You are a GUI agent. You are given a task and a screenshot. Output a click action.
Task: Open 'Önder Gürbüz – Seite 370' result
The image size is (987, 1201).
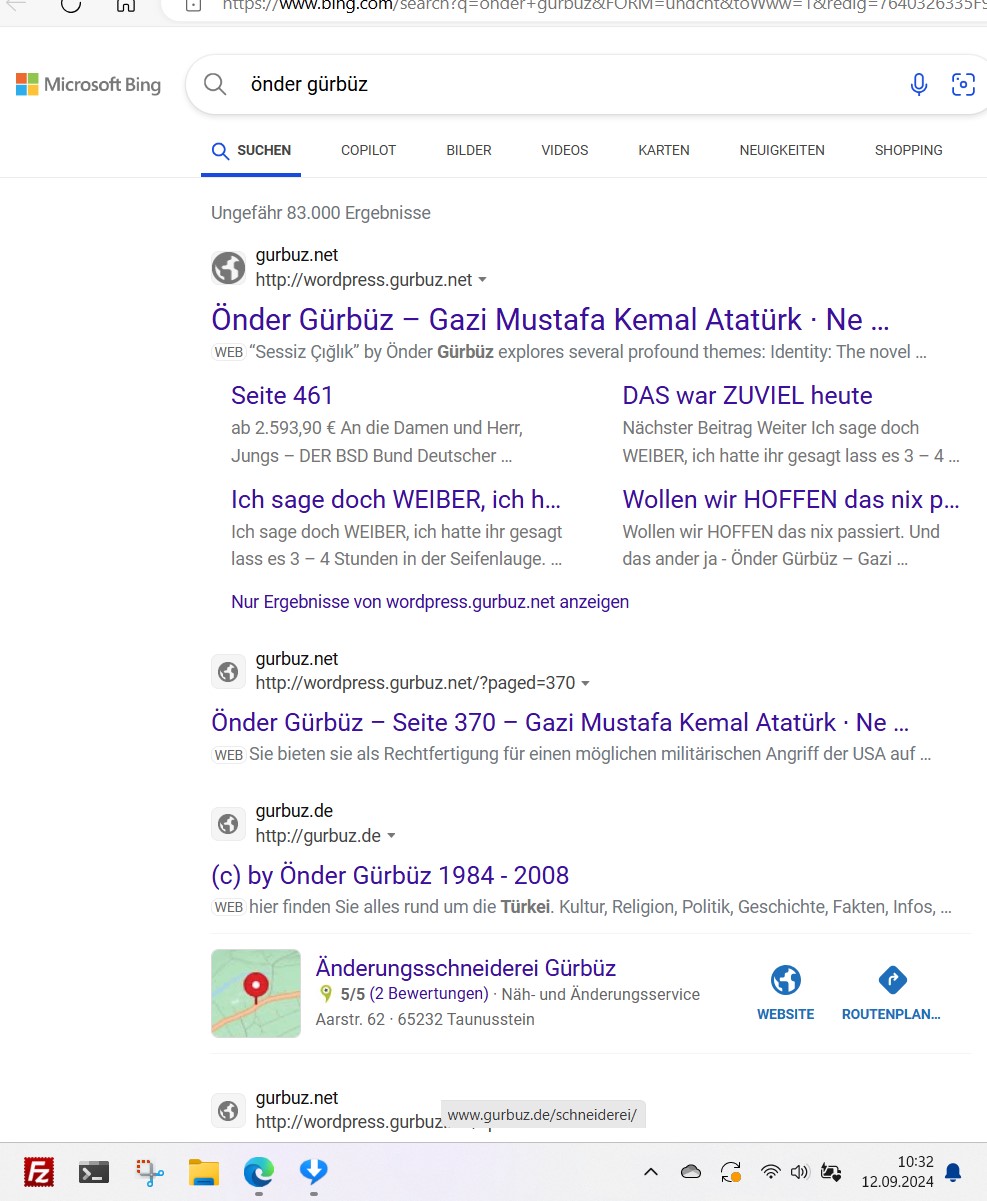pyautogui.click(x=560, y=722)
